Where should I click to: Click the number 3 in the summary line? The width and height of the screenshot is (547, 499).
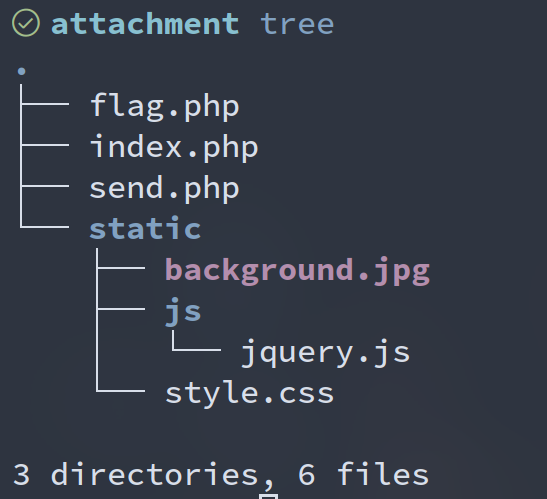pos(21,474)
